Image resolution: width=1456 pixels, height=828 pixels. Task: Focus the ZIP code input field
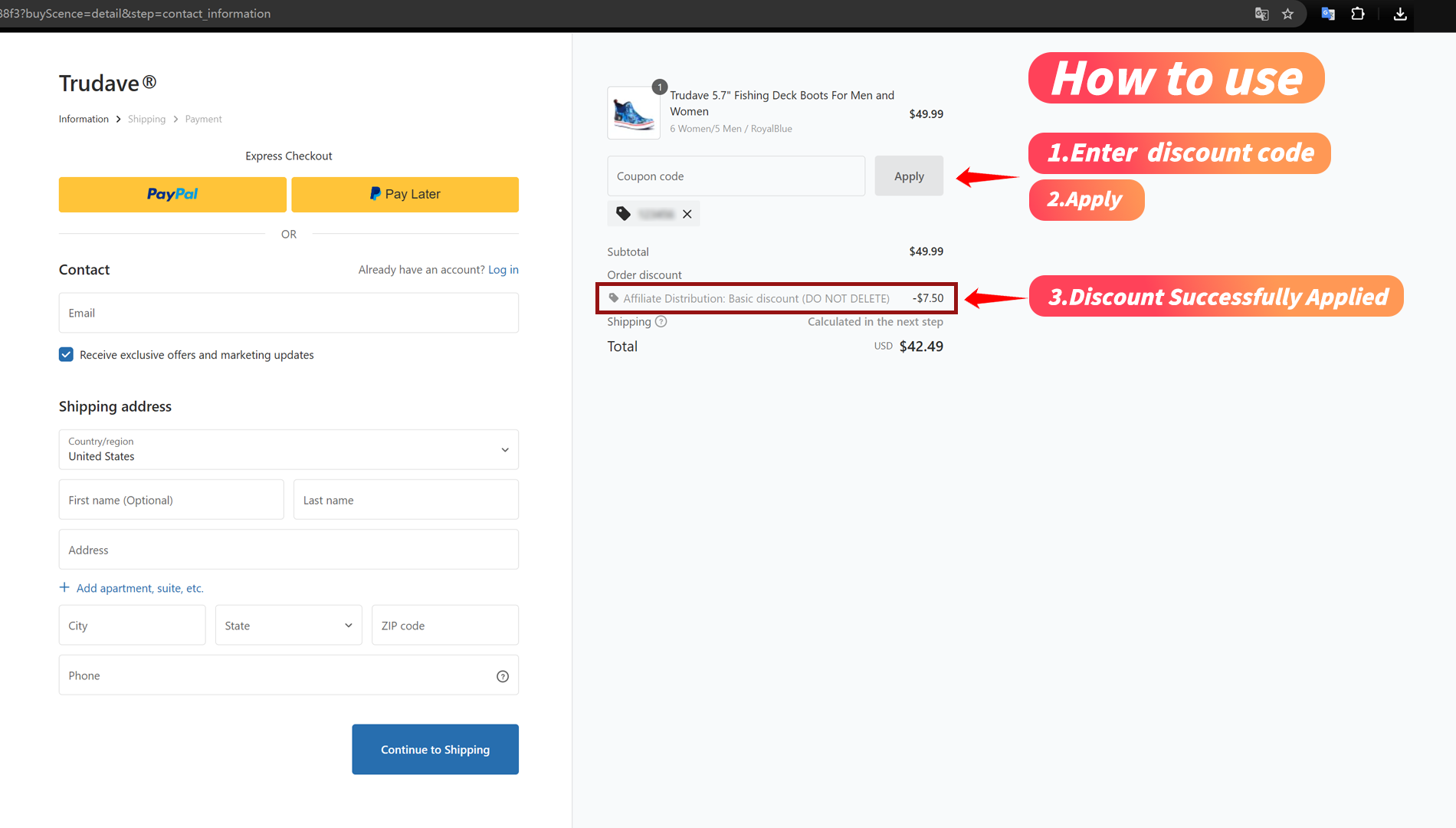pyautogui.click(x=445, y=625)
